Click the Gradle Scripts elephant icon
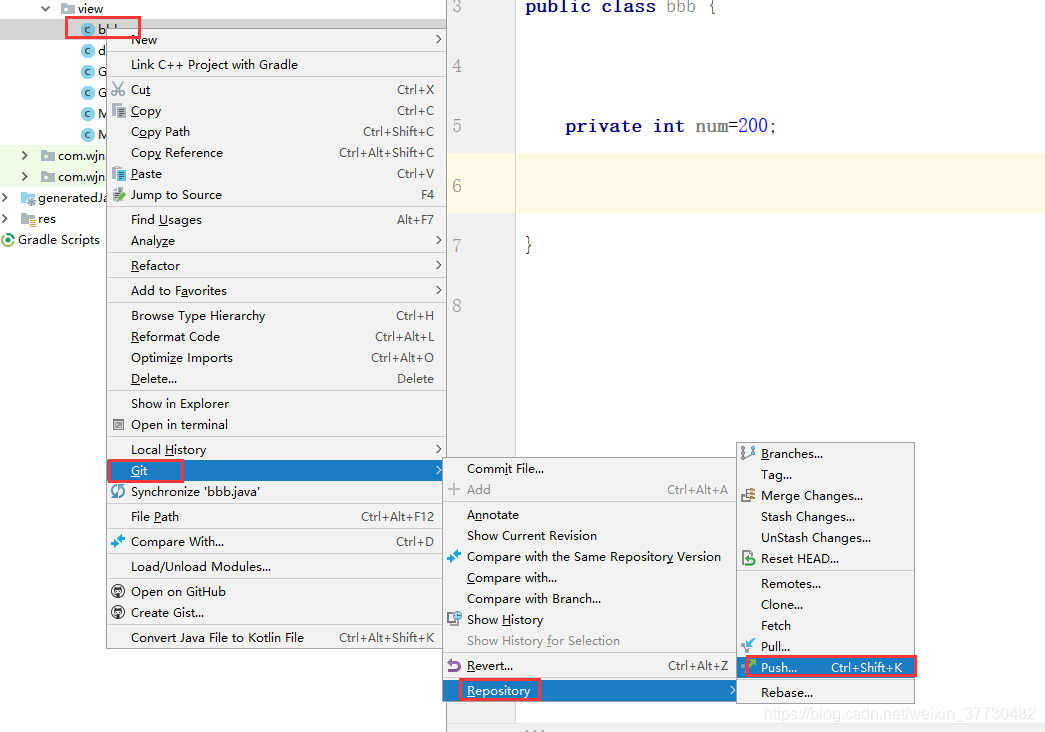The height and width of the screenshot is (732, 1045). (x=8, y=240)
